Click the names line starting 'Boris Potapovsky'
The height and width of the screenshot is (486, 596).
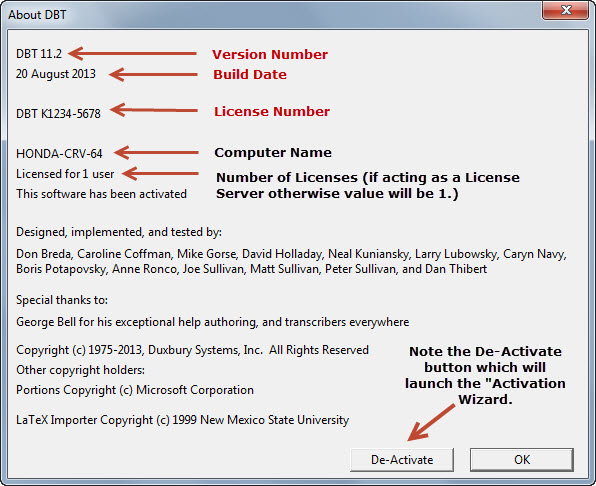(x=251, y=269)
